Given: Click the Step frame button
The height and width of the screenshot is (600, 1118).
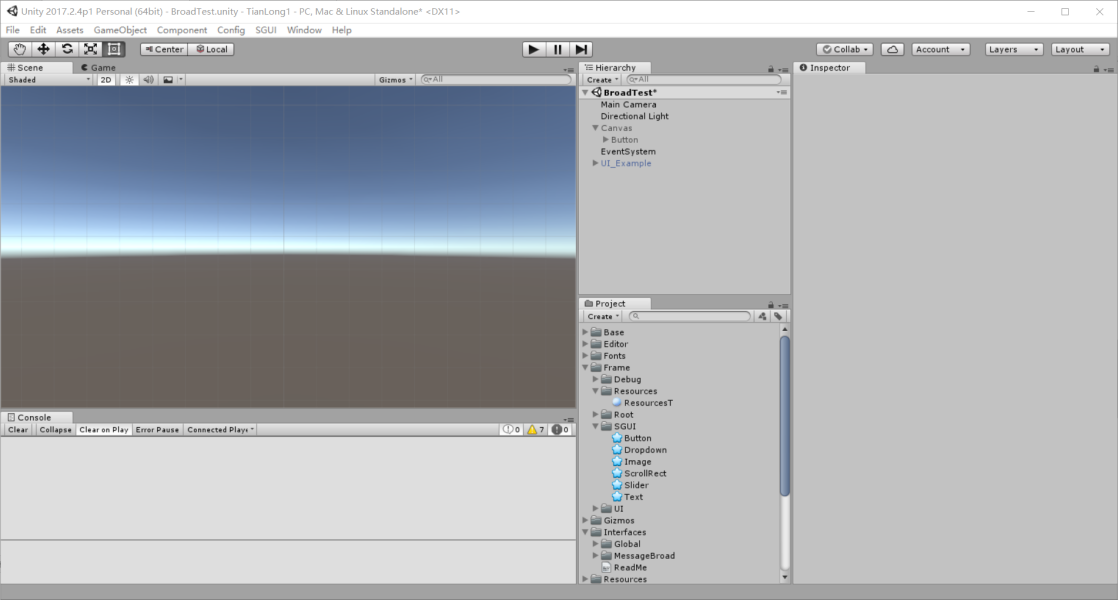Looking at the screenshot, I should pos(581,49).
